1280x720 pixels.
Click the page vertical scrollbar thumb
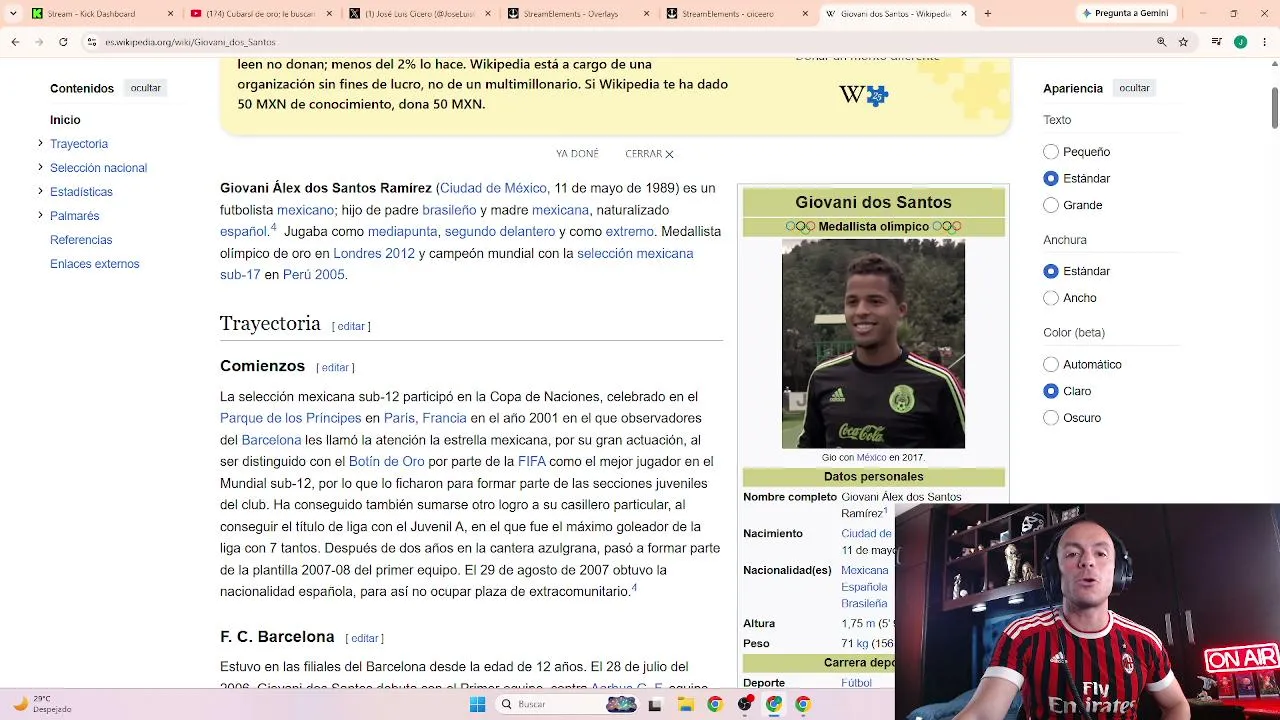[x=1275, y=108]
